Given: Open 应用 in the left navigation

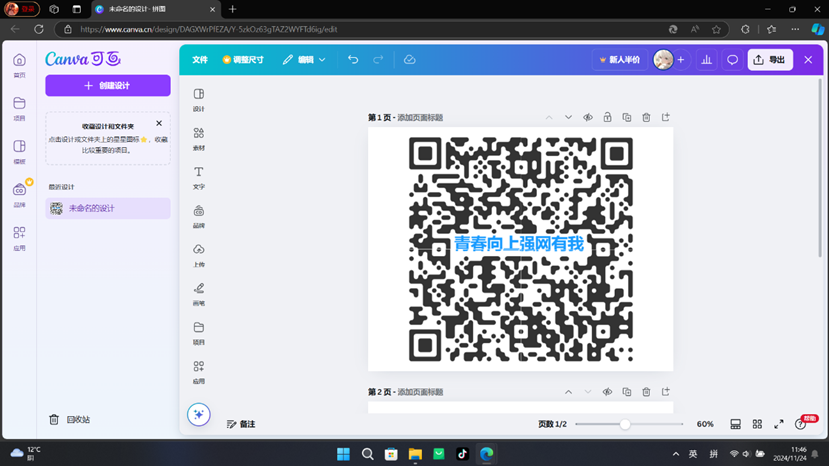Looking at the screenshot, I should pyautogui.click(x=20, y=238).
